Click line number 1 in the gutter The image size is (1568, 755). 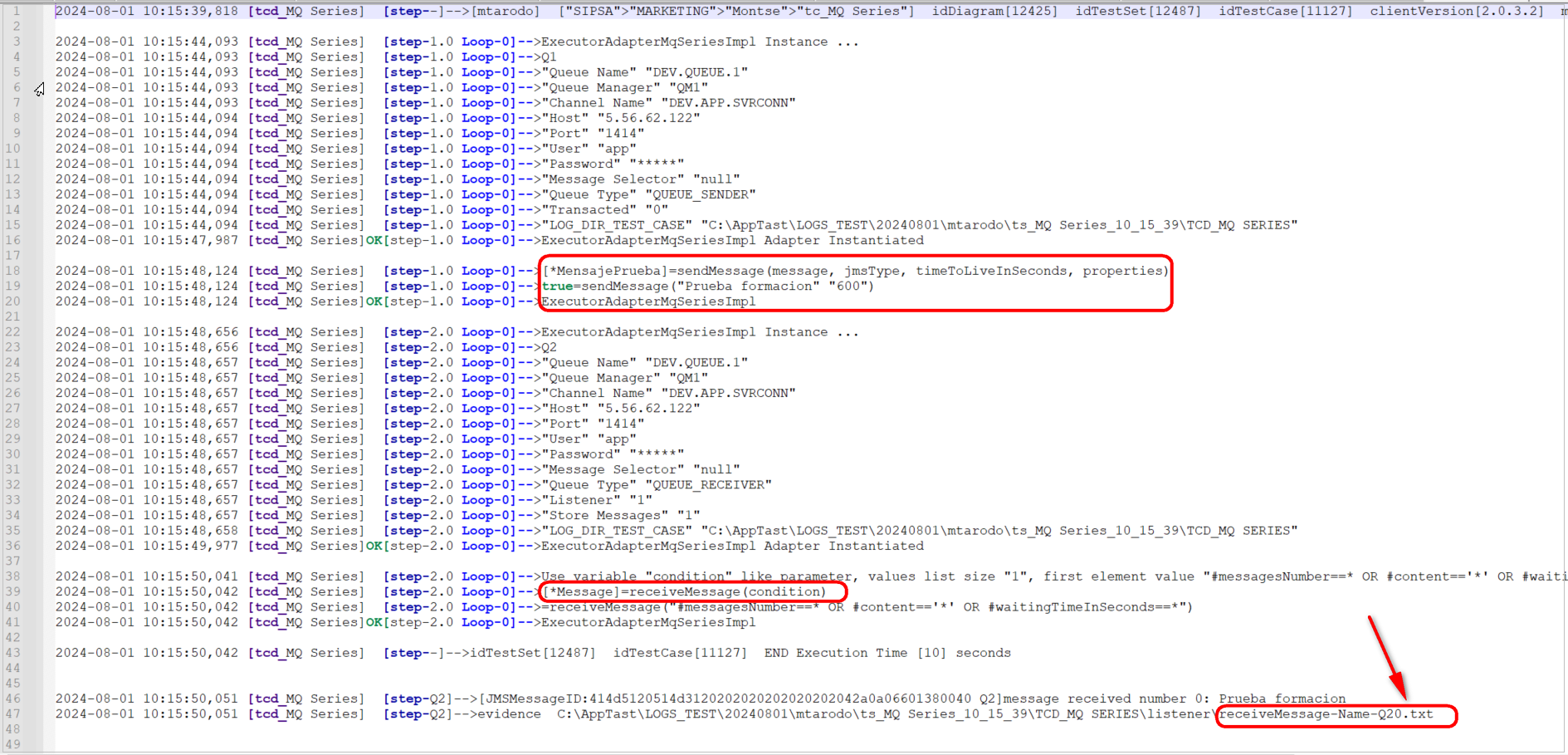click(16, 11)
